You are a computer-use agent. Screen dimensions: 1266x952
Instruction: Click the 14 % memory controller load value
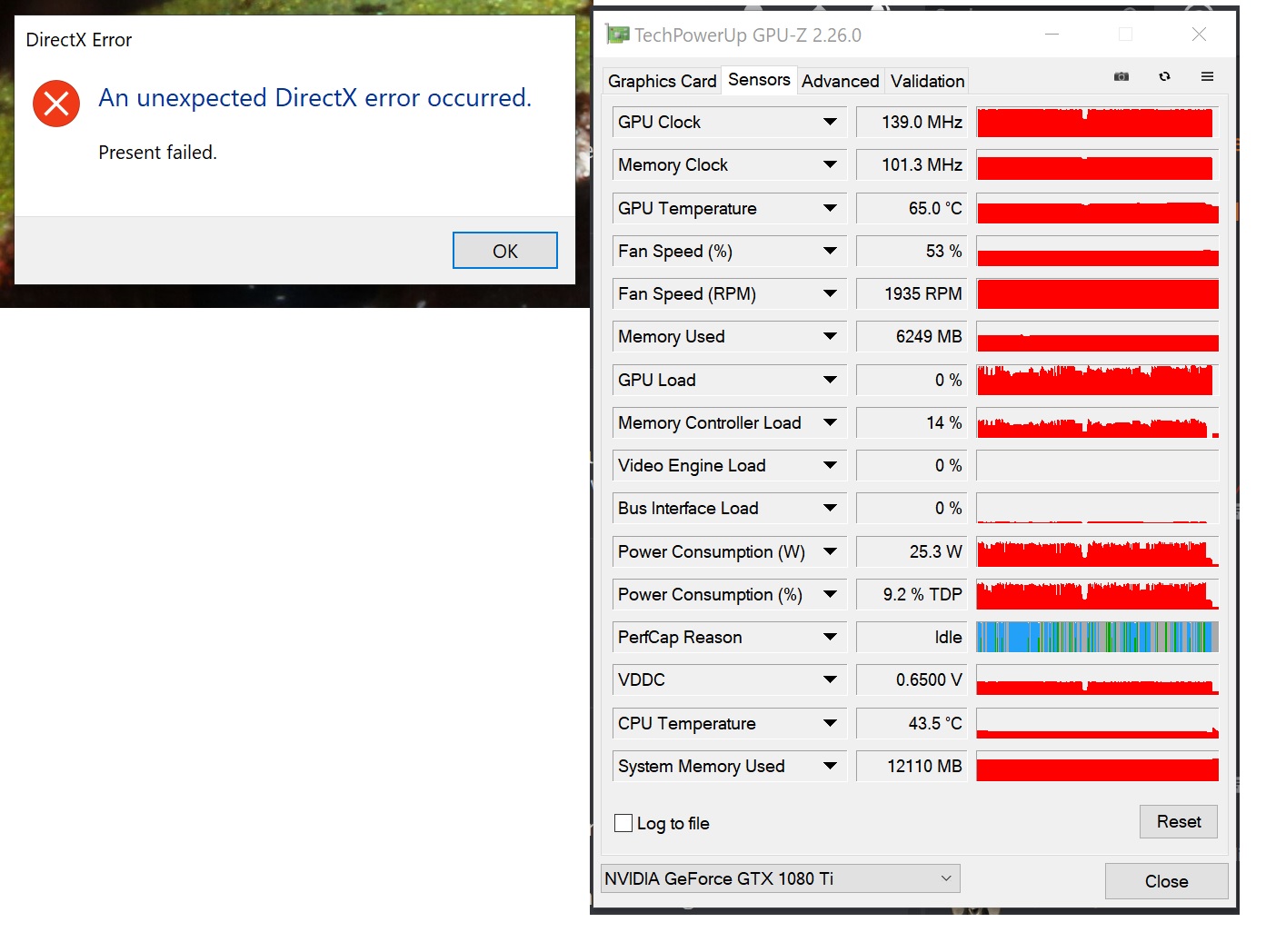[x=912, y=422]
